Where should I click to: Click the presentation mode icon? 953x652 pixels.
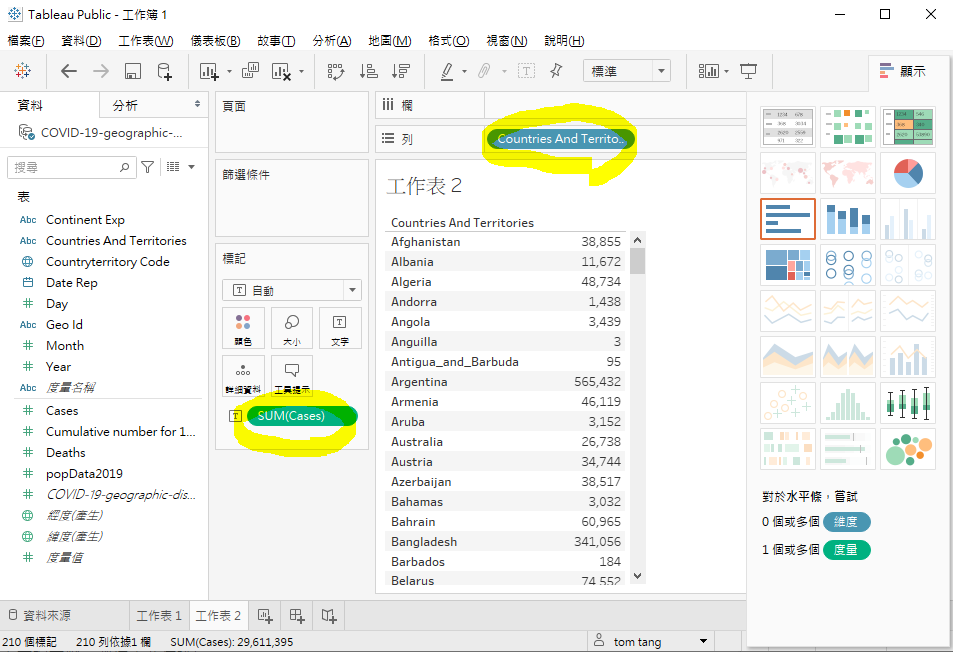point(748,71)
